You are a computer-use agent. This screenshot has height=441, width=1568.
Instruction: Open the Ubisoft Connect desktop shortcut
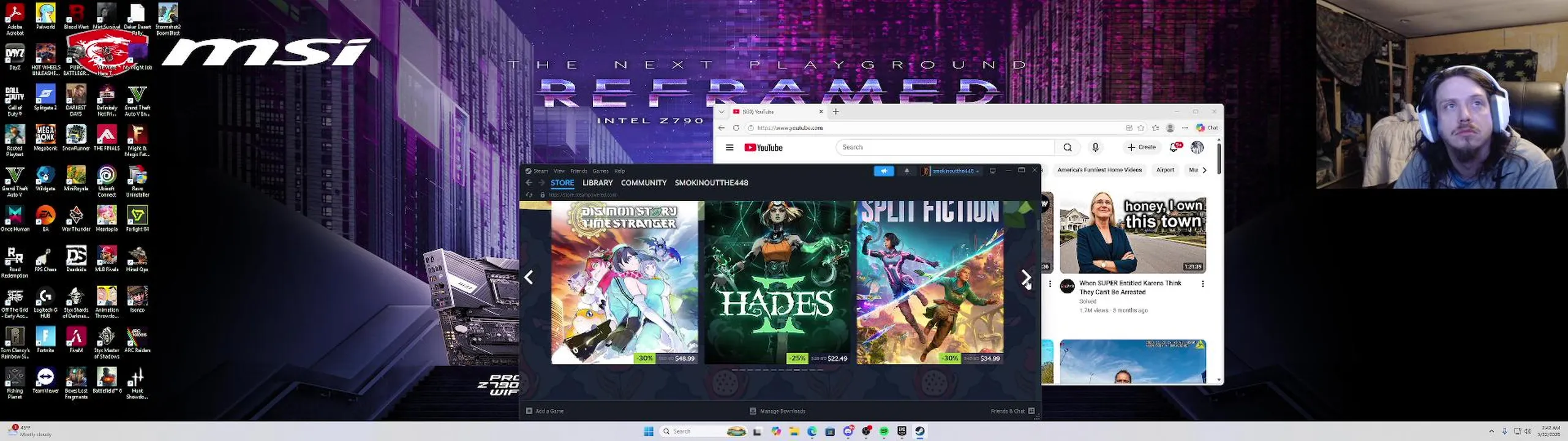tap(107, 182)
